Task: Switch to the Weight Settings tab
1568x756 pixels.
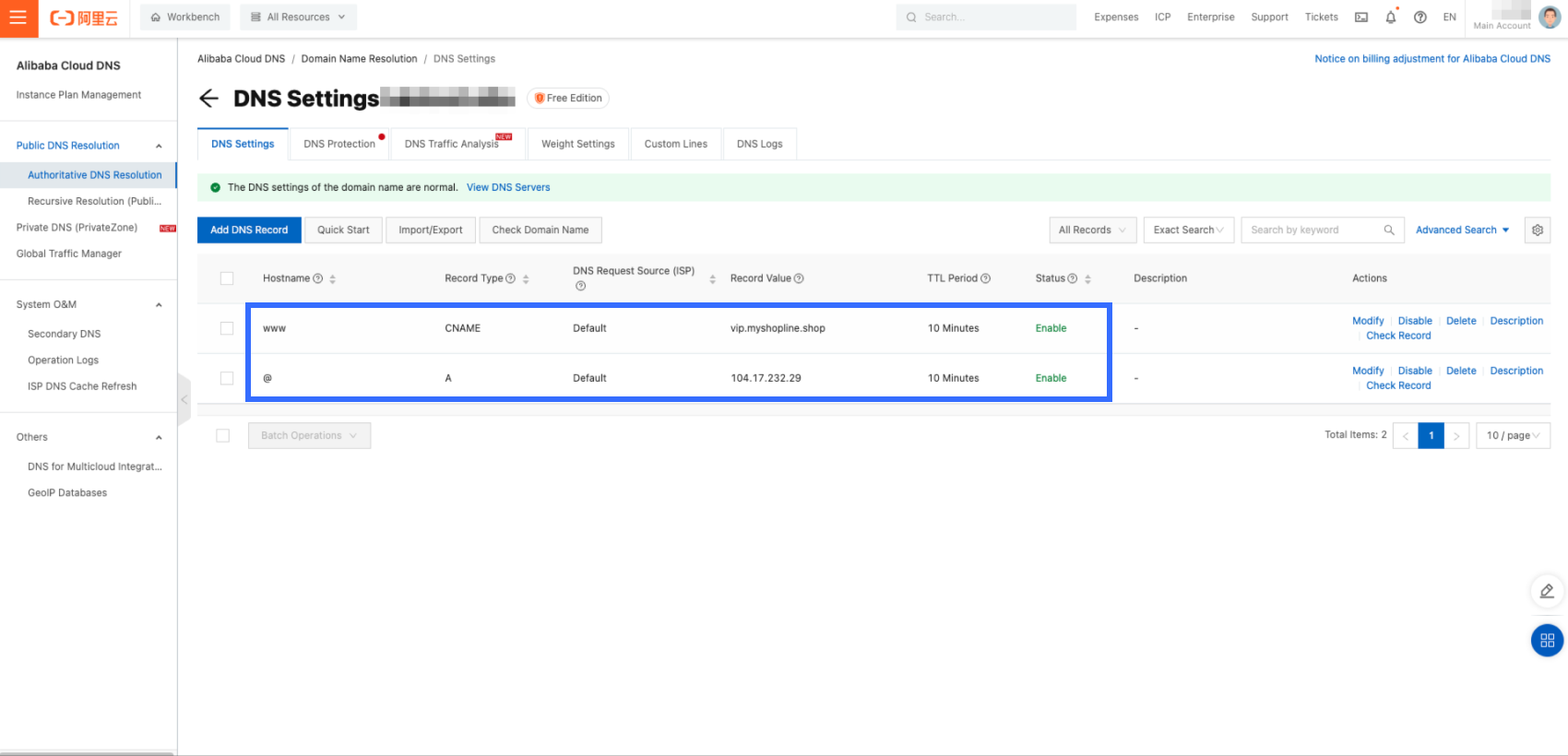Action: (x=577, y=144)
